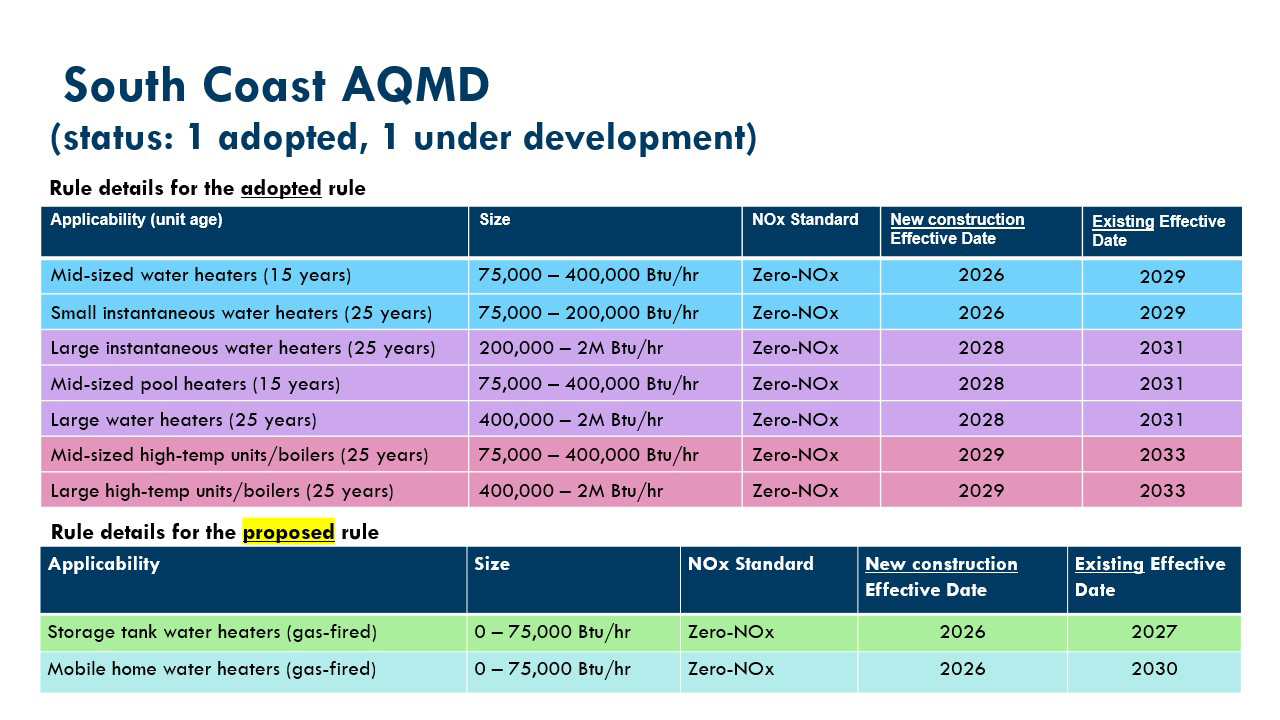1280x720 pixels.
Task: Click the 2030 existing date for mobile home heaters
Action: (x=1154, y=669)
